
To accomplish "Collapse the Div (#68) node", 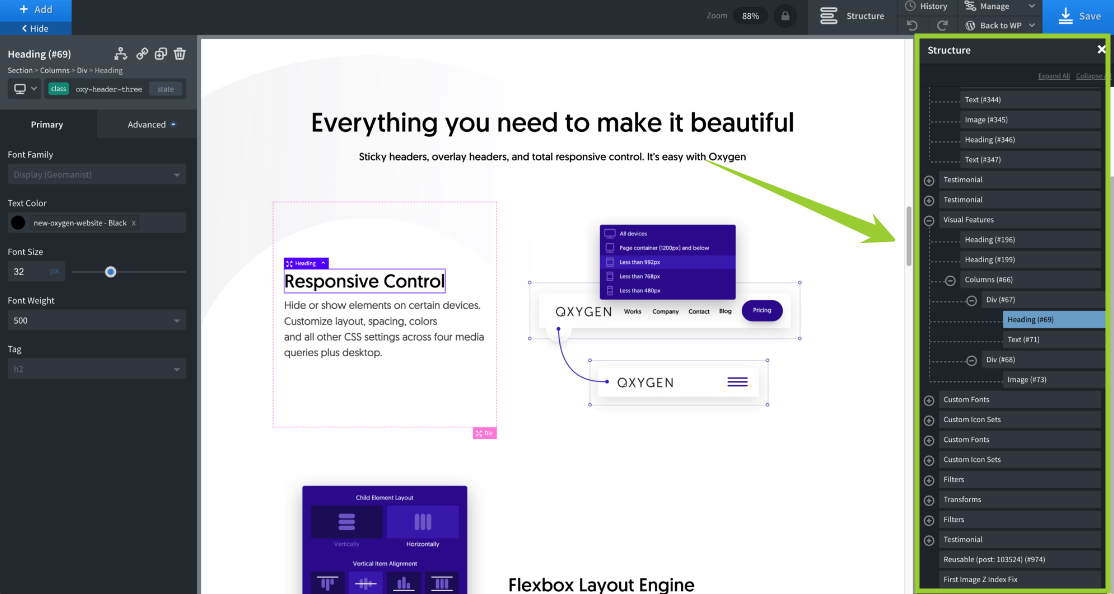I will pos(971,360).
